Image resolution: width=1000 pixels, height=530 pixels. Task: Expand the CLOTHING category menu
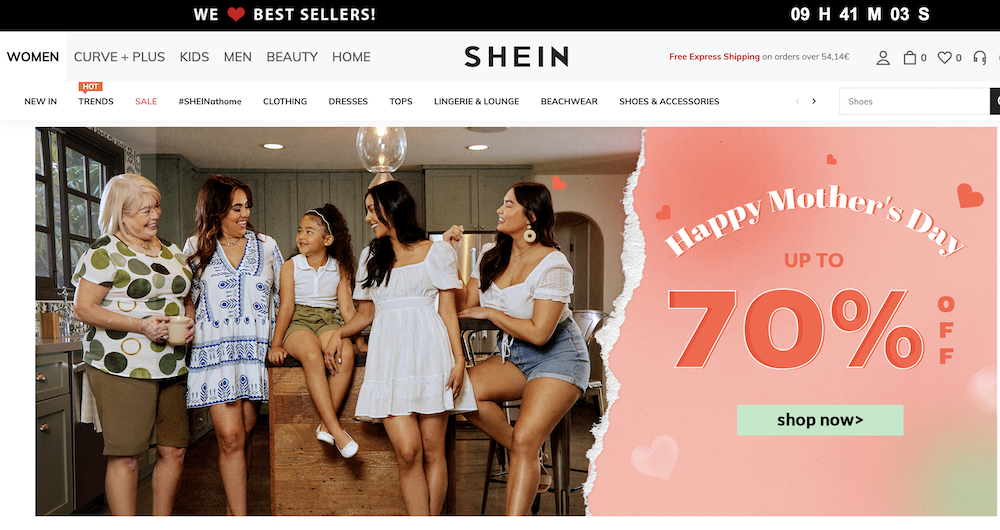[x=285, y=101]
